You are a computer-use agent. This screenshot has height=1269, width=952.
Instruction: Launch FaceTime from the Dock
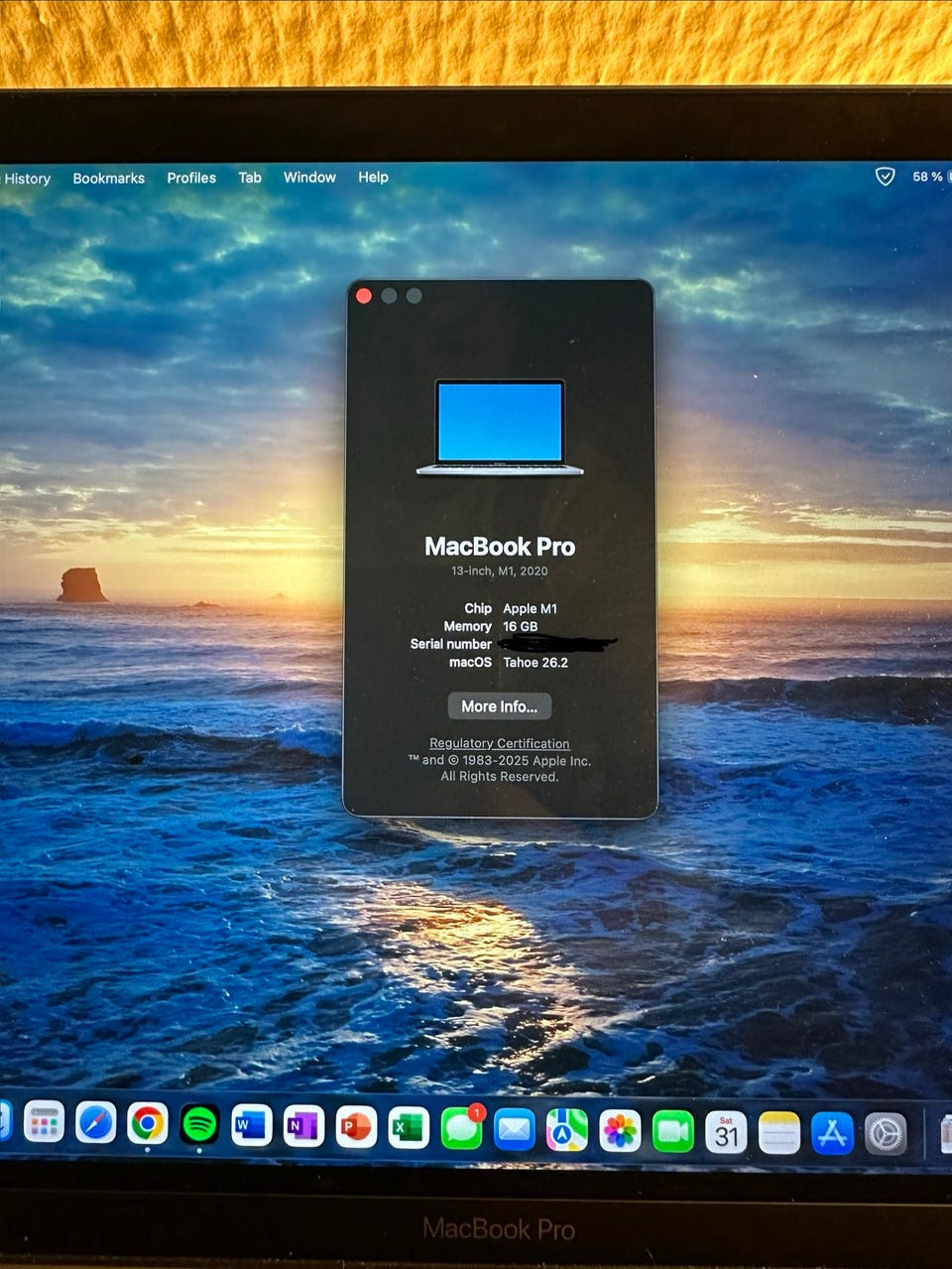pyautogui.click(x=673, y=1132)
